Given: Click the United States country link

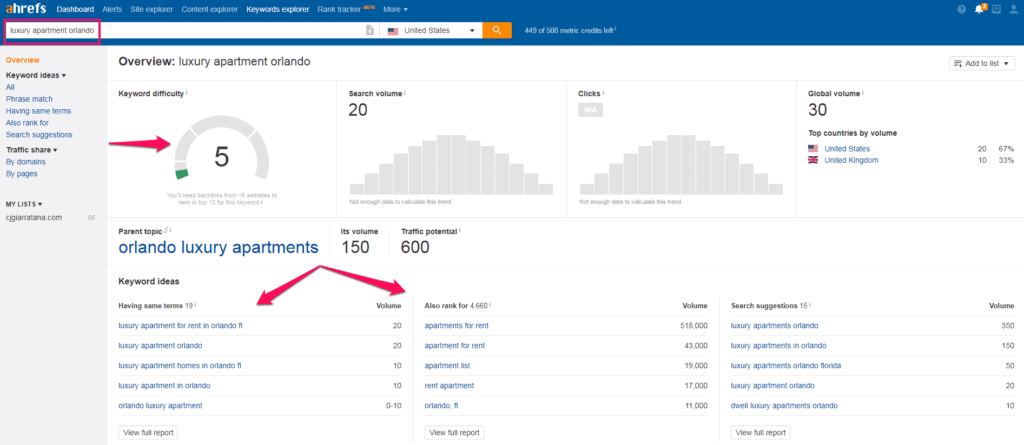Looking at the screenshot, I should click(847, 149).
